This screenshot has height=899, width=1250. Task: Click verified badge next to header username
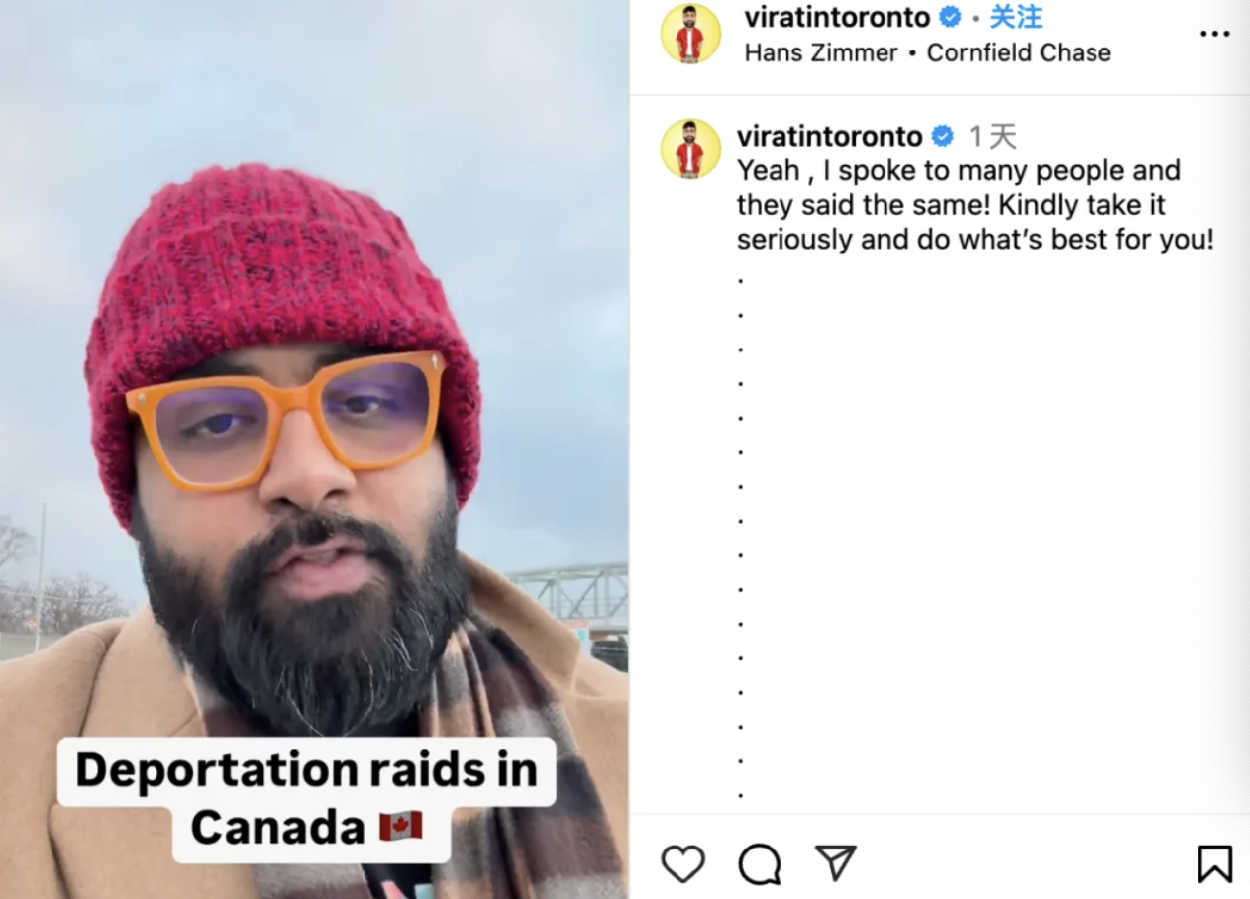coord(950,17)
